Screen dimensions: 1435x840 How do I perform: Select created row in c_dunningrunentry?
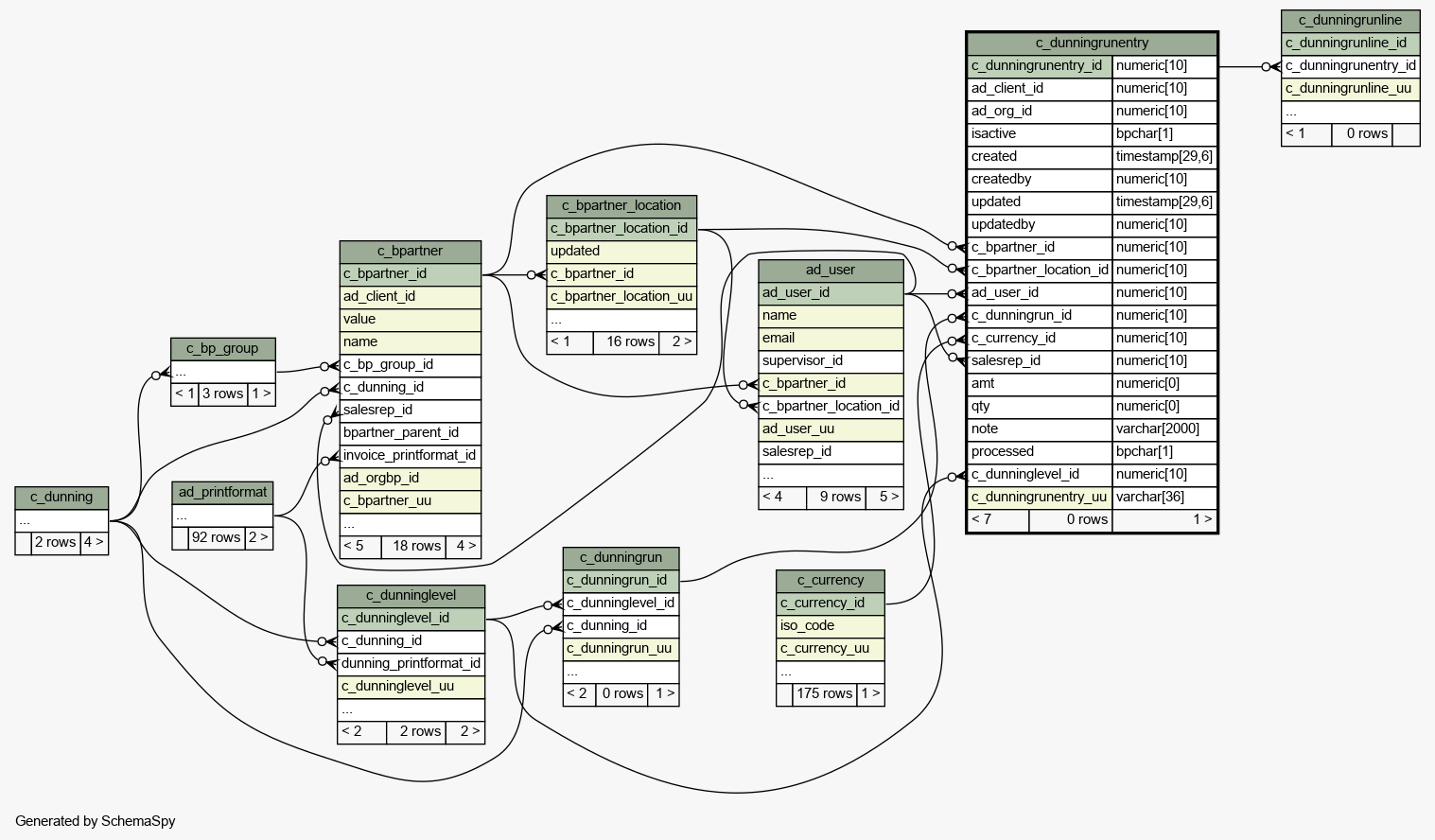pos(1092,156)
